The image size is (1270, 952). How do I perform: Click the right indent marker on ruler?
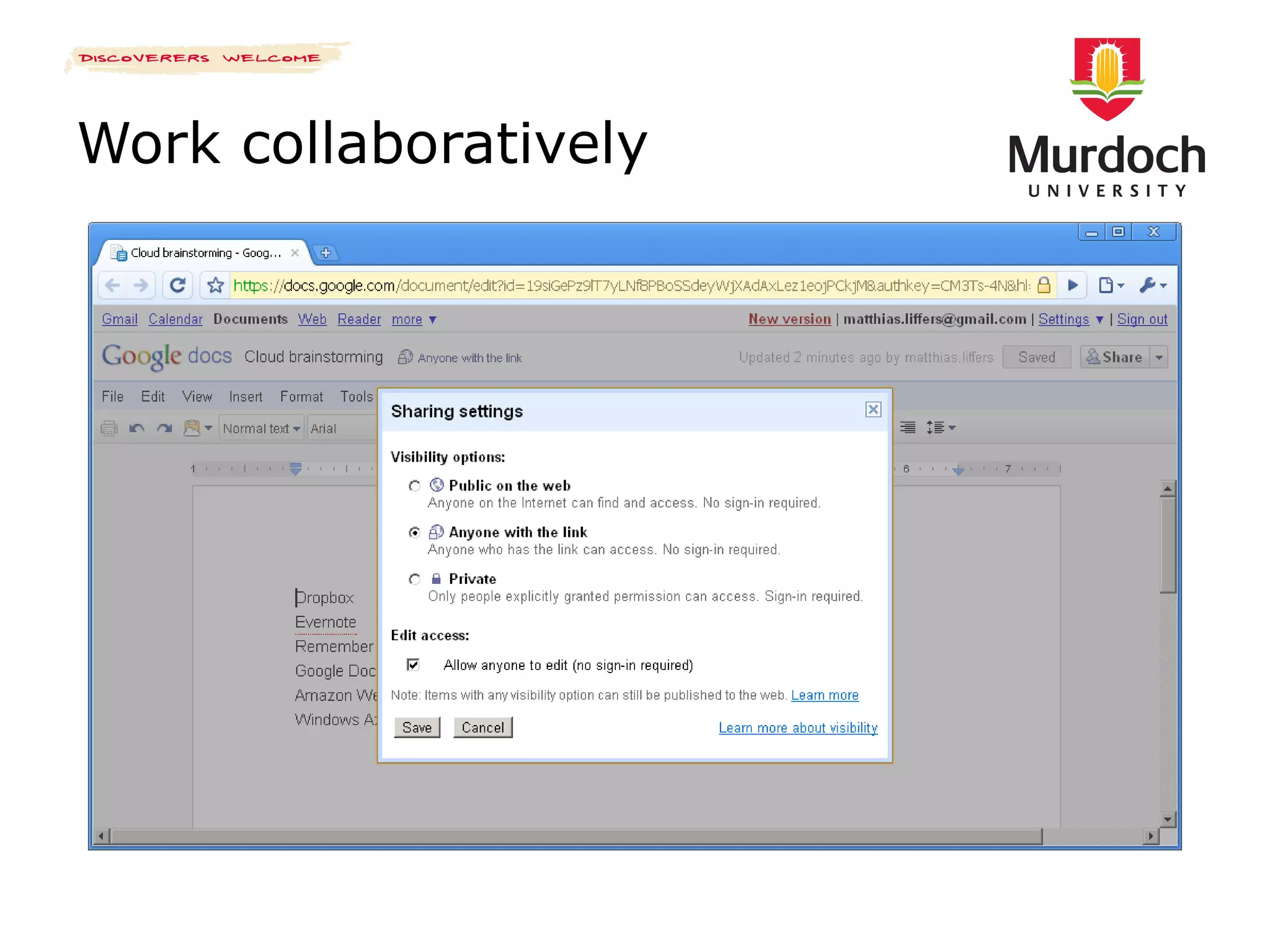click(x=958, y=470)
